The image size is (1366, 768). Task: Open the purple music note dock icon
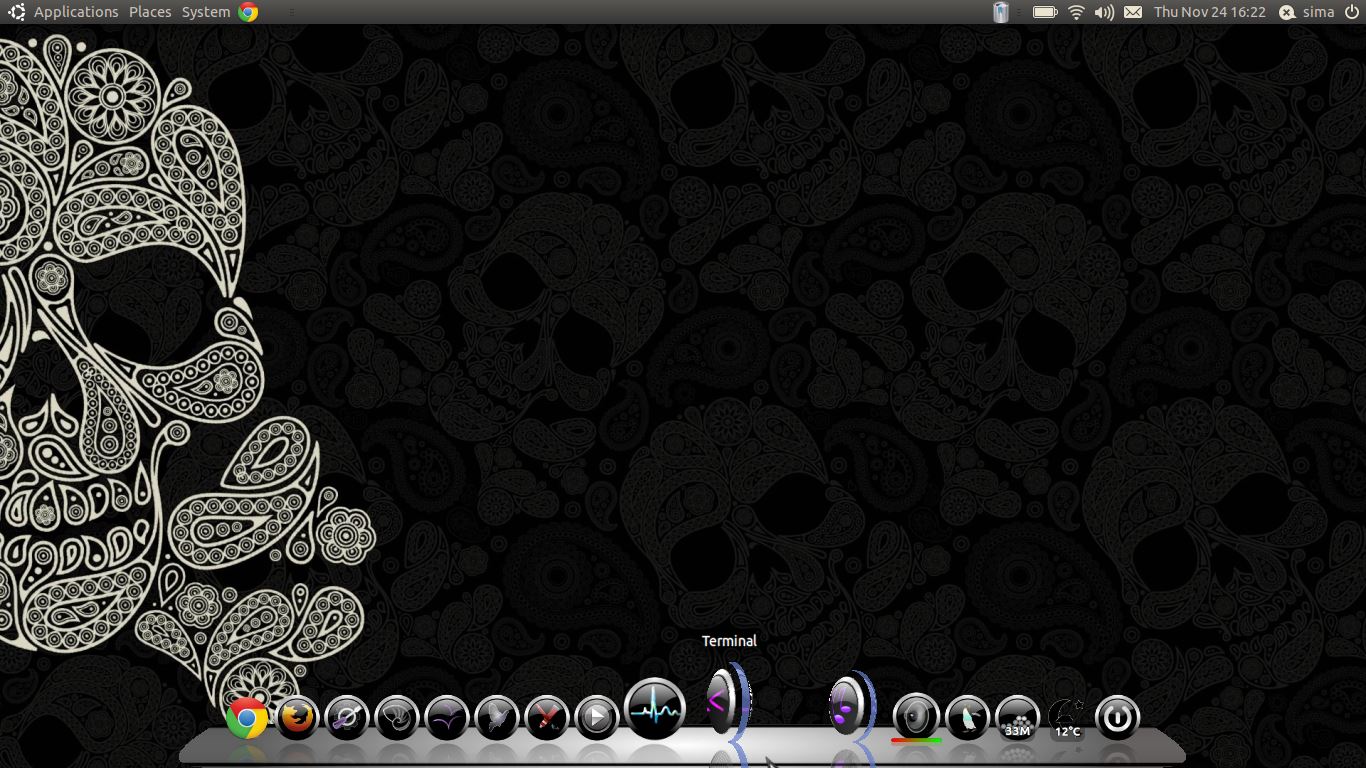851,704
